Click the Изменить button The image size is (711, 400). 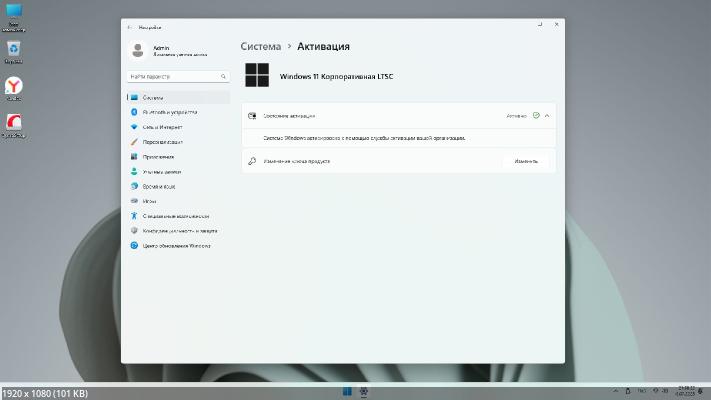pos(526,161)
